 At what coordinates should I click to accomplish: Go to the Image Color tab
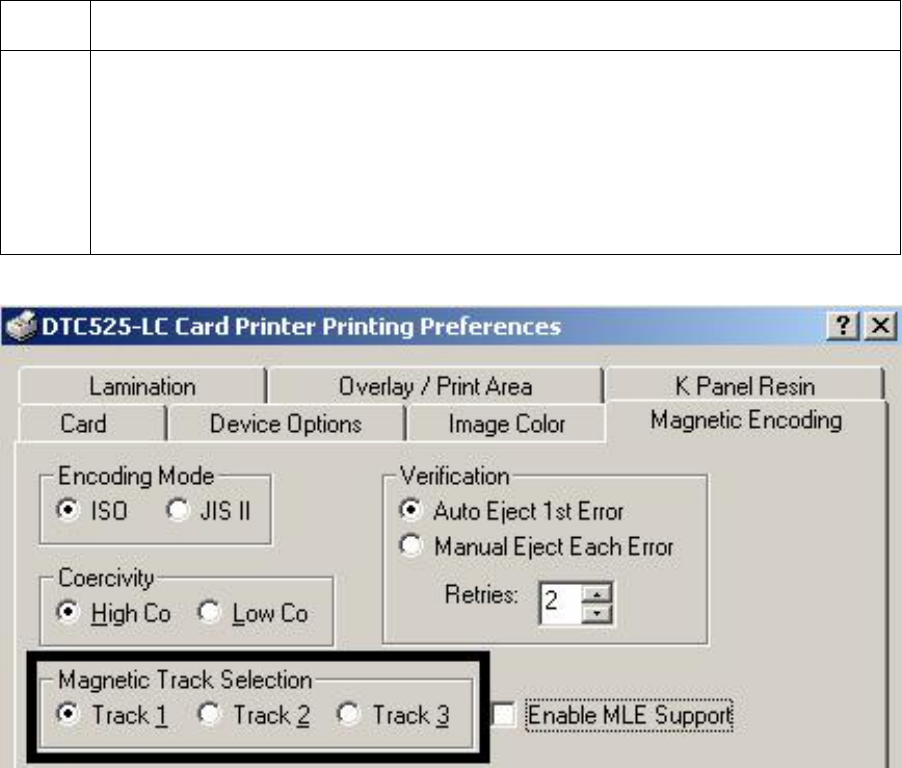click(x=506, y=423)
